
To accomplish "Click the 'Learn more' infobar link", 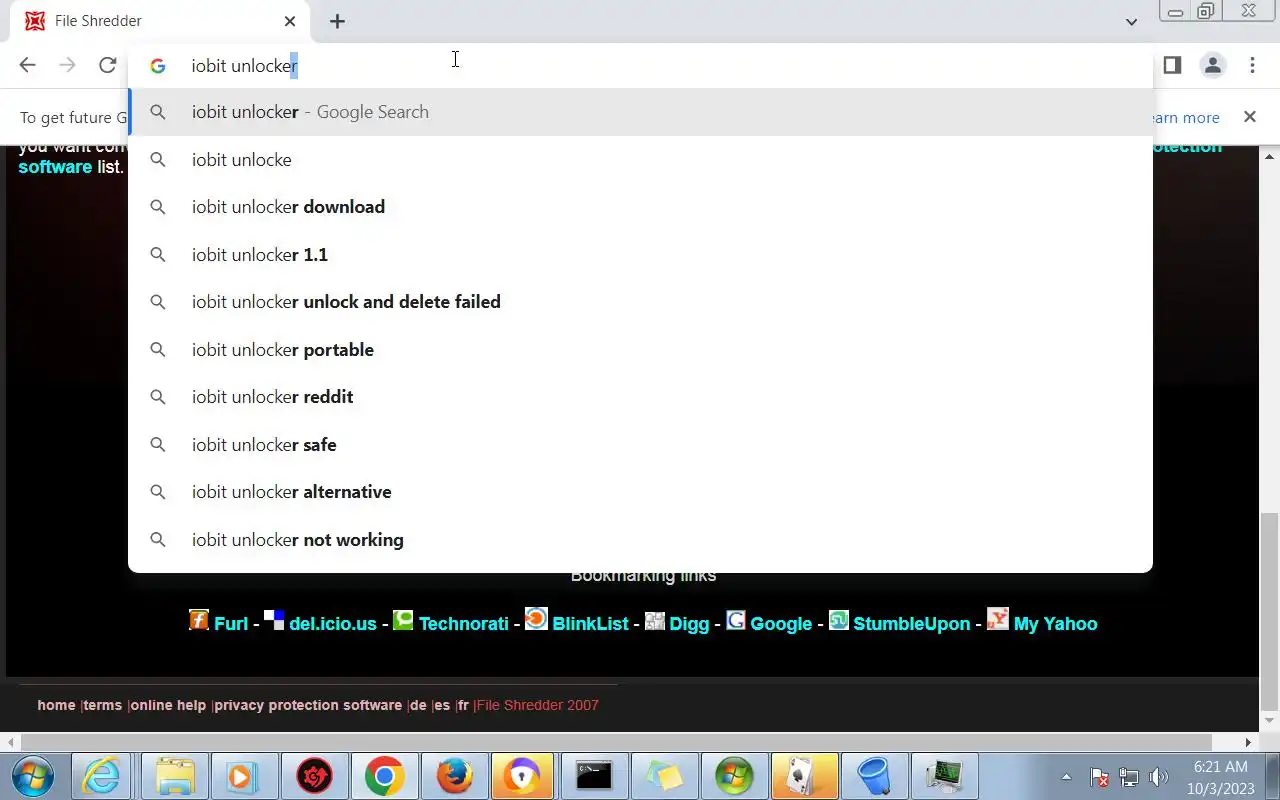I will tap(1186, 118).
